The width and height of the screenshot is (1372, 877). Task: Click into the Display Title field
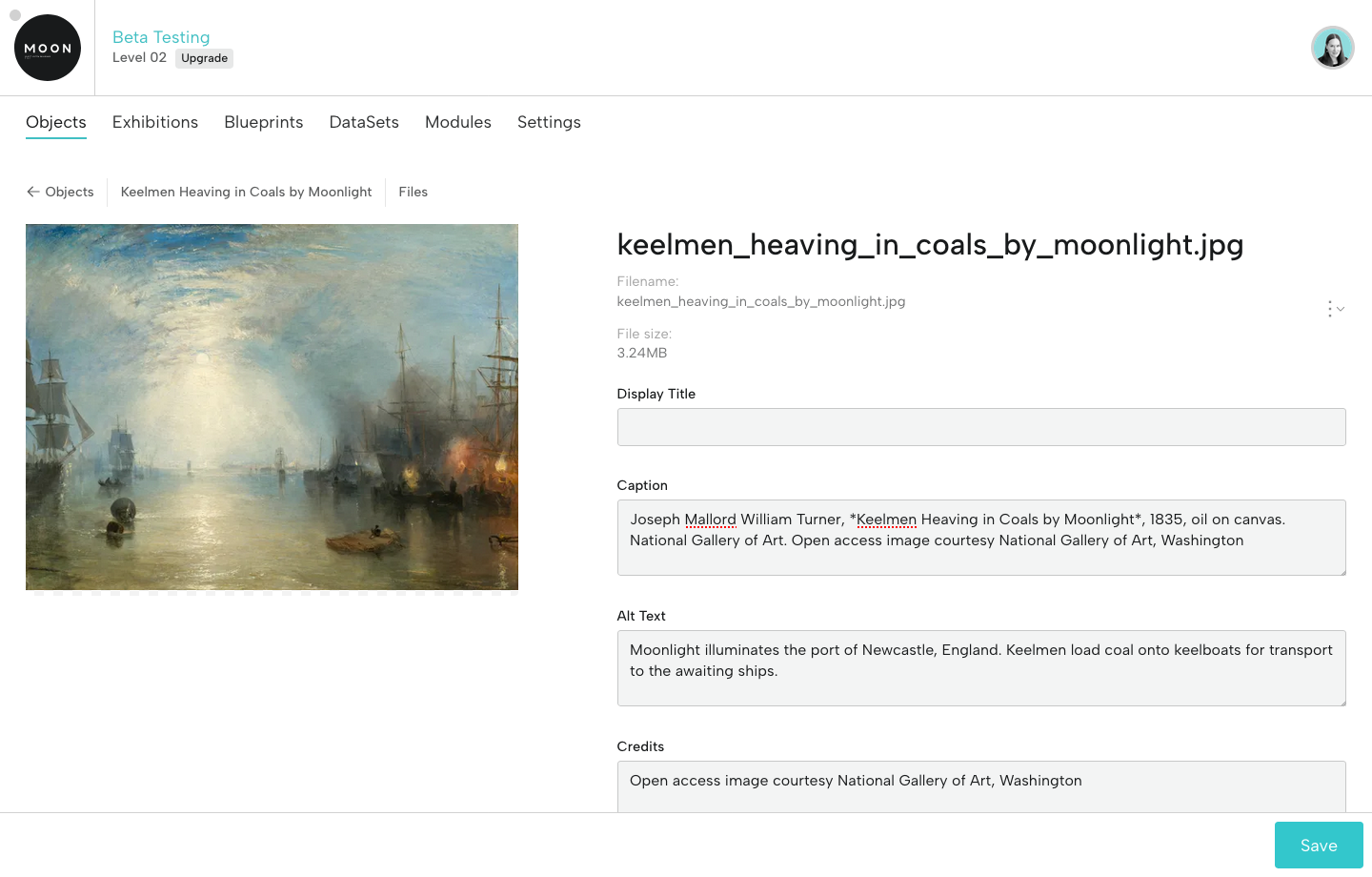click(980, 427)
